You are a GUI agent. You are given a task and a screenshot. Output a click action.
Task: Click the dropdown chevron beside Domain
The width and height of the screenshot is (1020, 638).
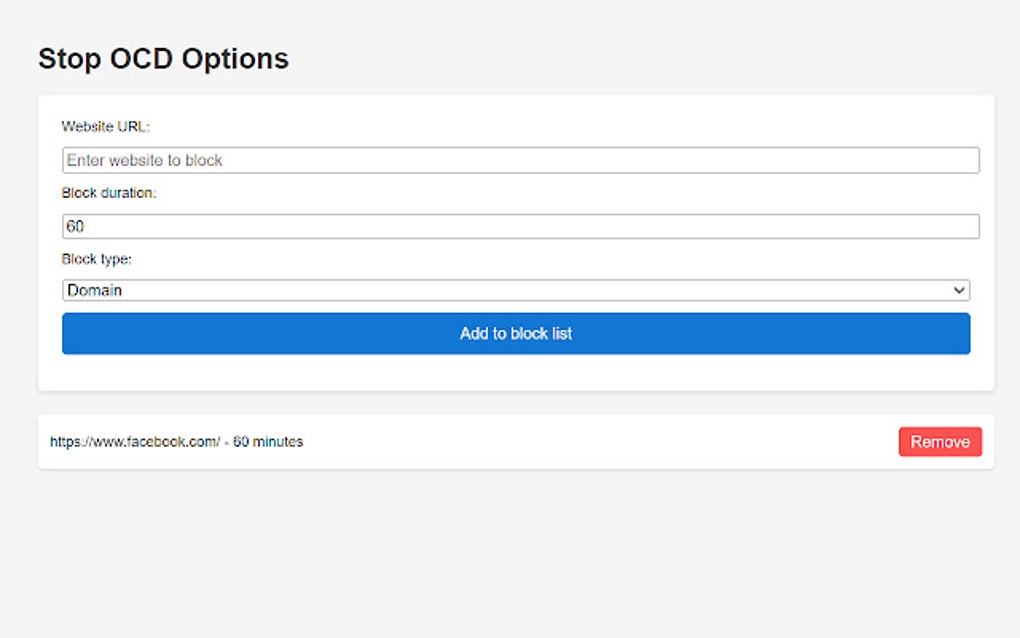[x=962, y=289]
